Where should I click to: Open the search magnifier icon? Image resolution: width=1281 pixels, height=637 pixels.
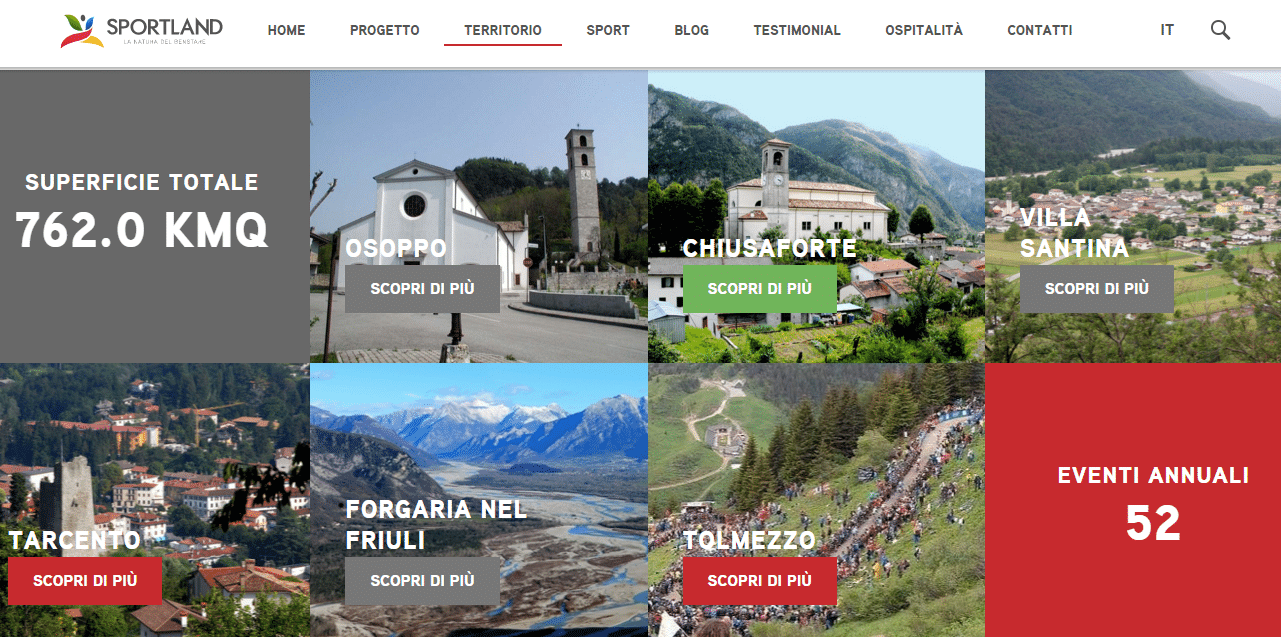tap(1220, 30)
